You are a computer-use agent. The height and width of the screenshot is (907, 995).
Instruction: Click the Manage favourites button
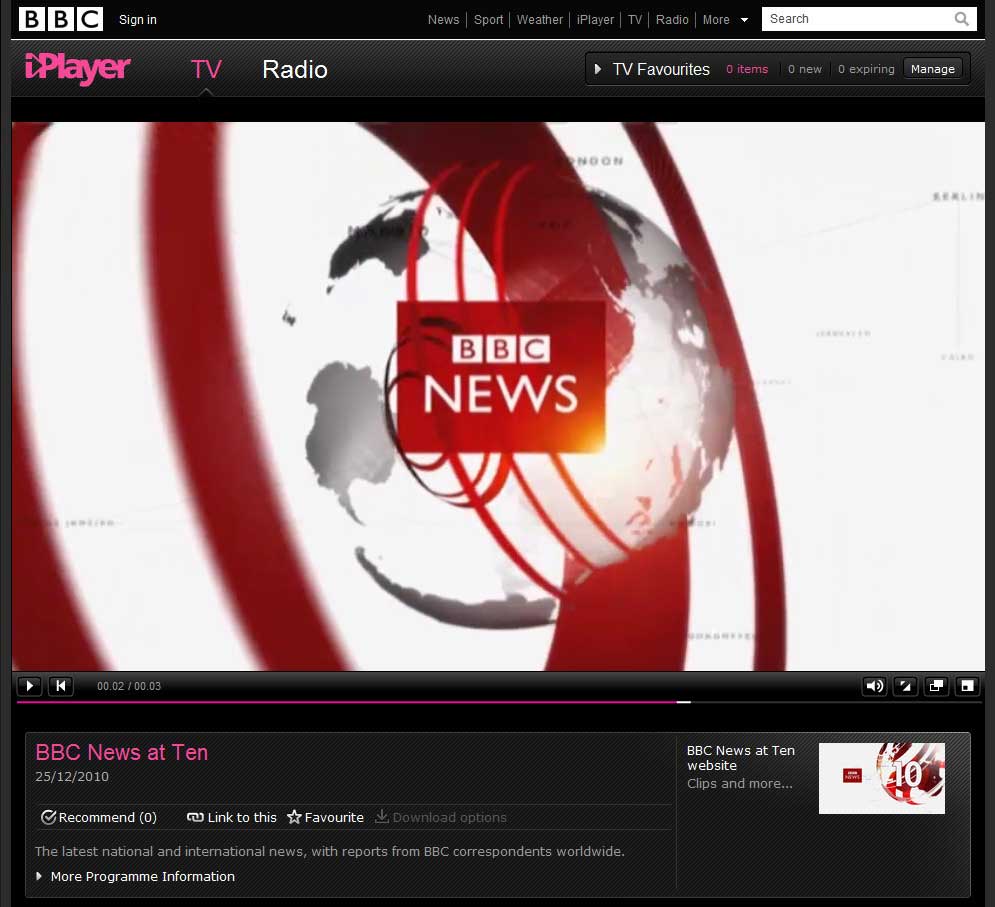coord(932,69)
